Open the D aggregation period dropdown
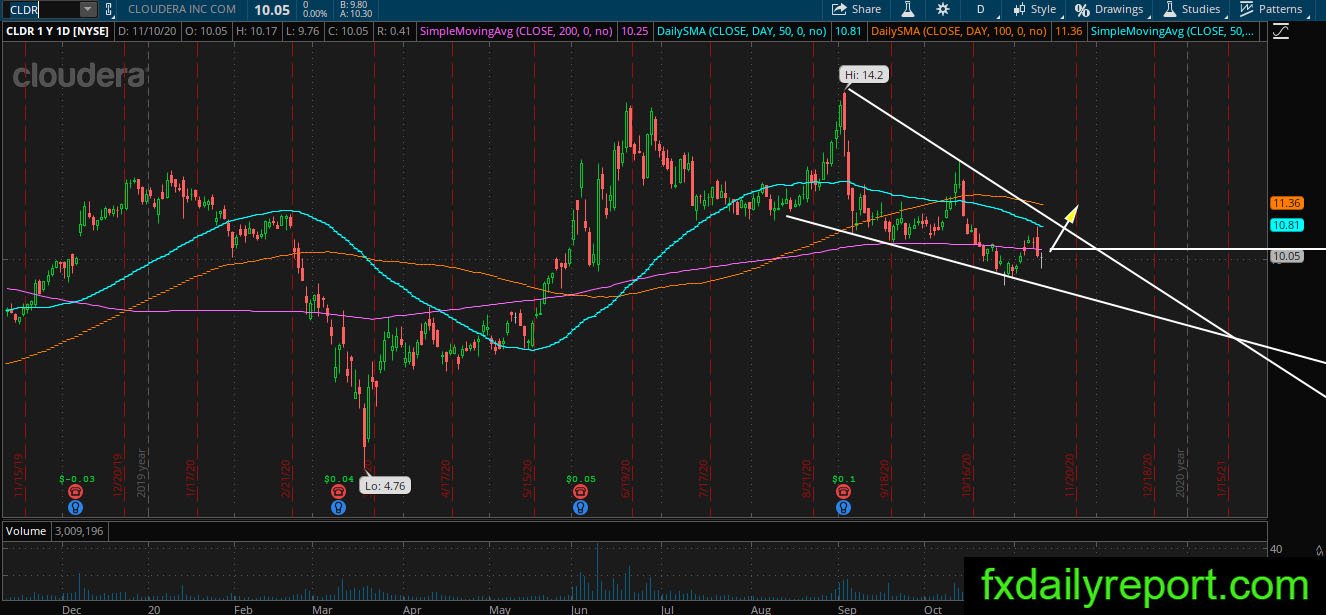 coord(980,9)
